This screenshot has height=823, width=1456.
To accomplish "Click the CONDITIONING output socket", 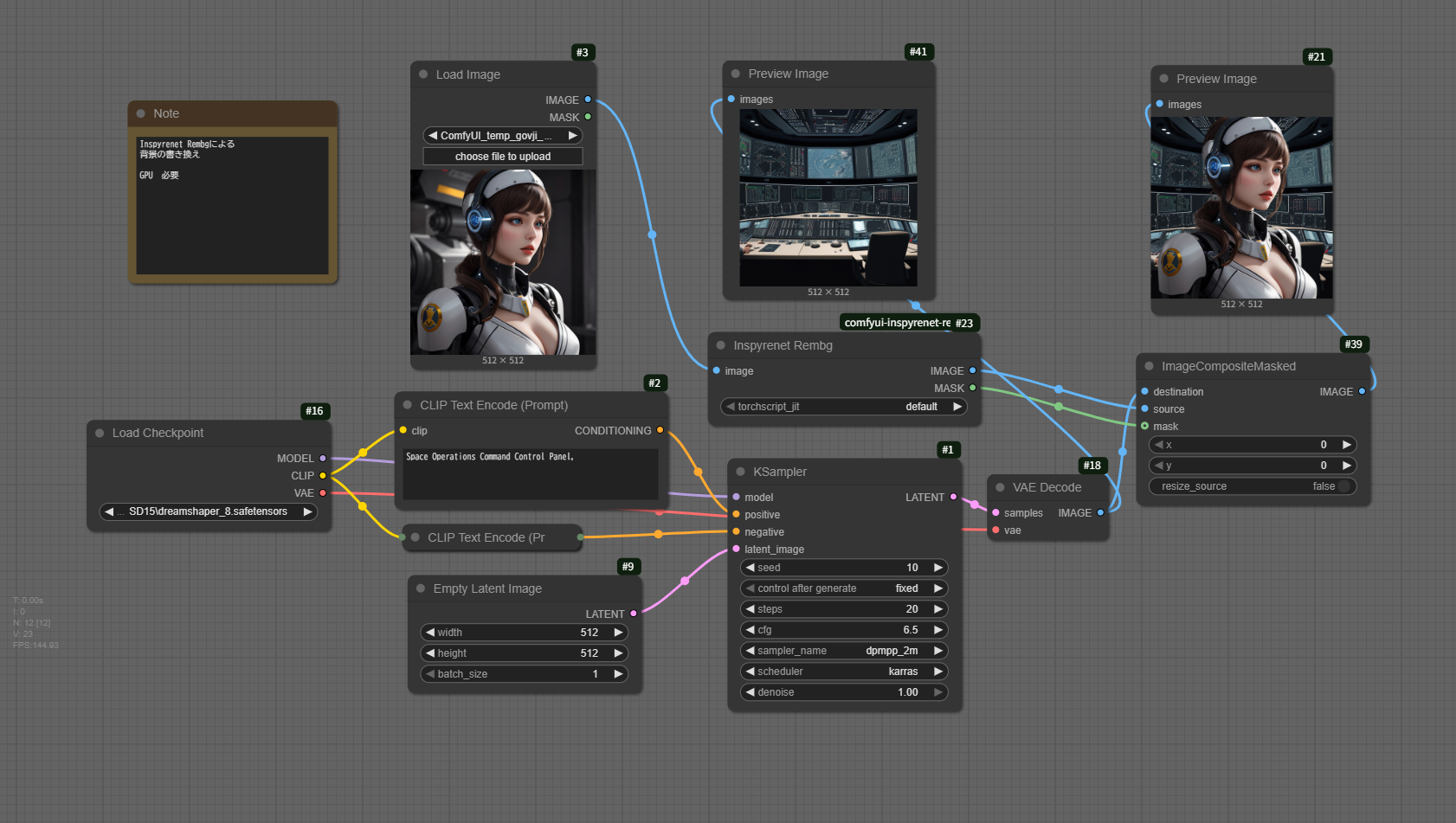I will pyautogui.click(x=660, y=430).
